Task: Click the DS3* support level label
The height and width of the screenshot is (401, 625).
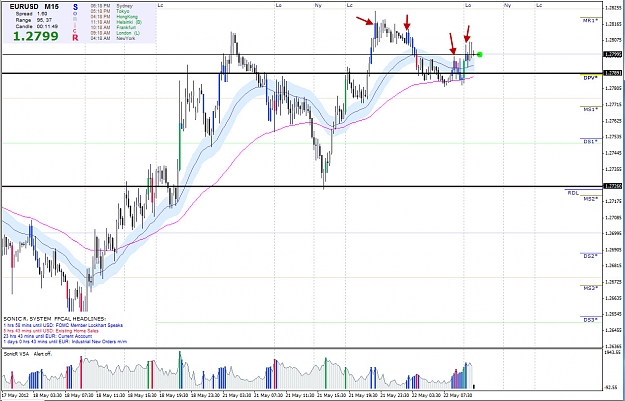Action: point(590,320)
